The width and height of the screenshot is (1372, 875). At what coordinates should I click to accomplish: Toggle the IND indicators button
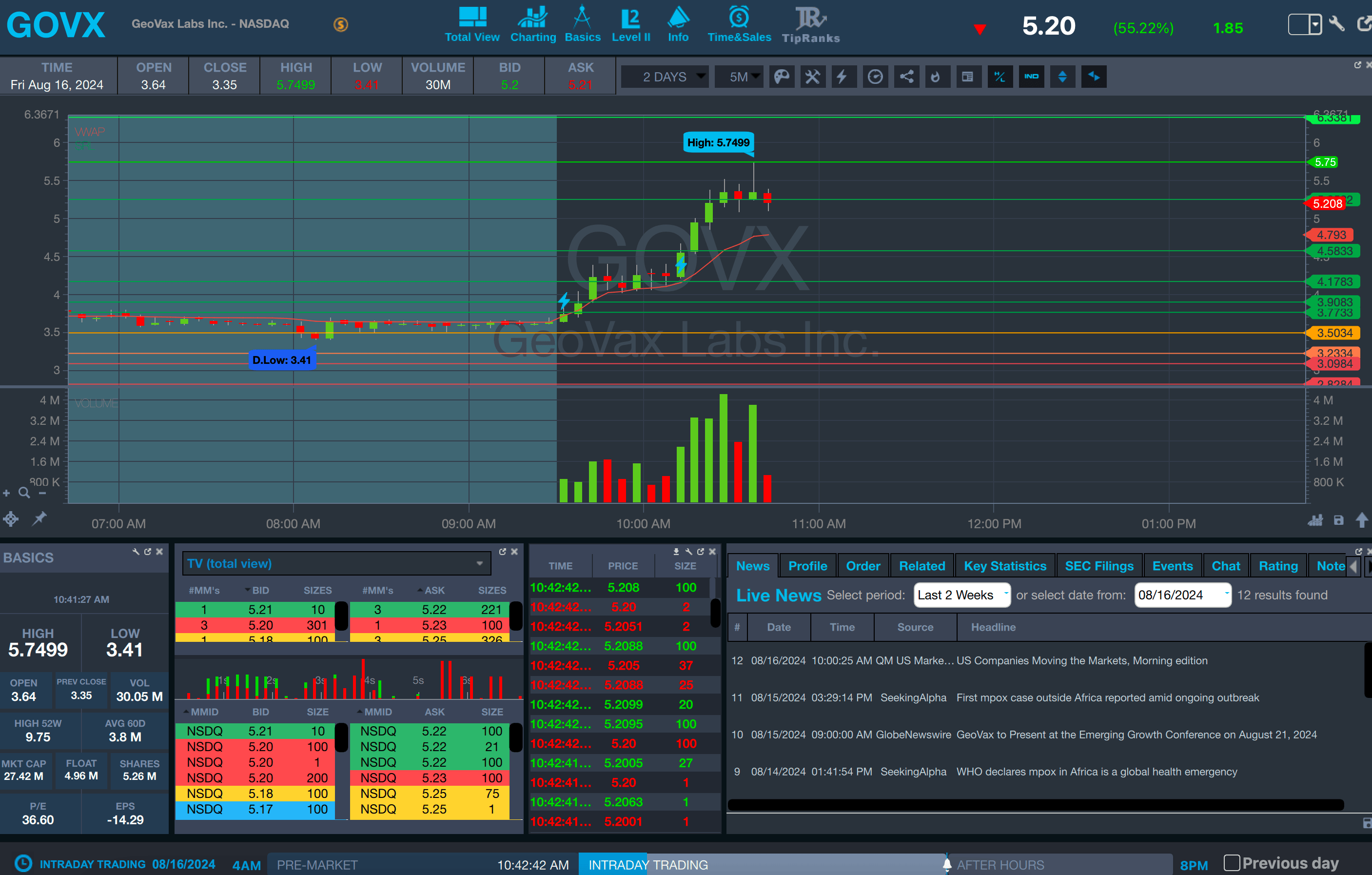[1031, 77]
